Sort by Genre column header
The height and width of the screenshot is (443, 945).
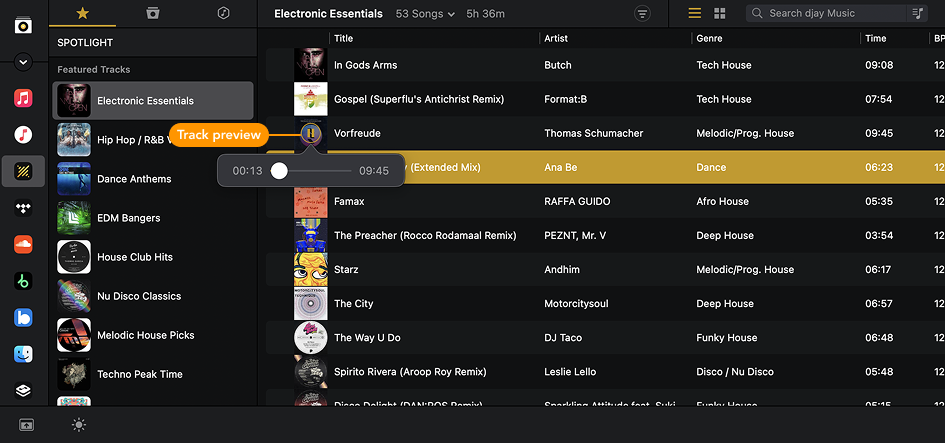tap(709, 39)
